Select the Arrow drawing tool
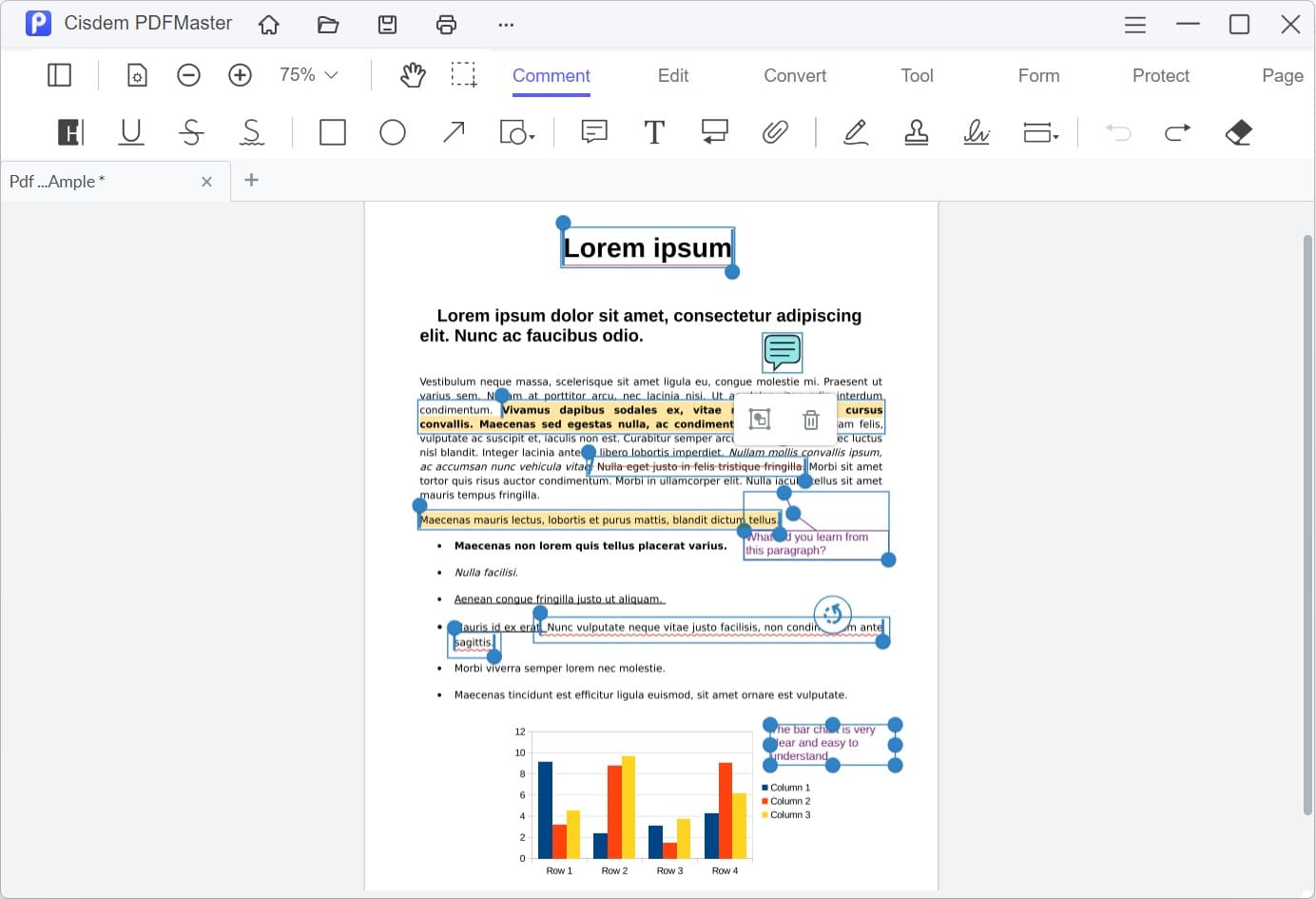 click(x=454, y=132)
